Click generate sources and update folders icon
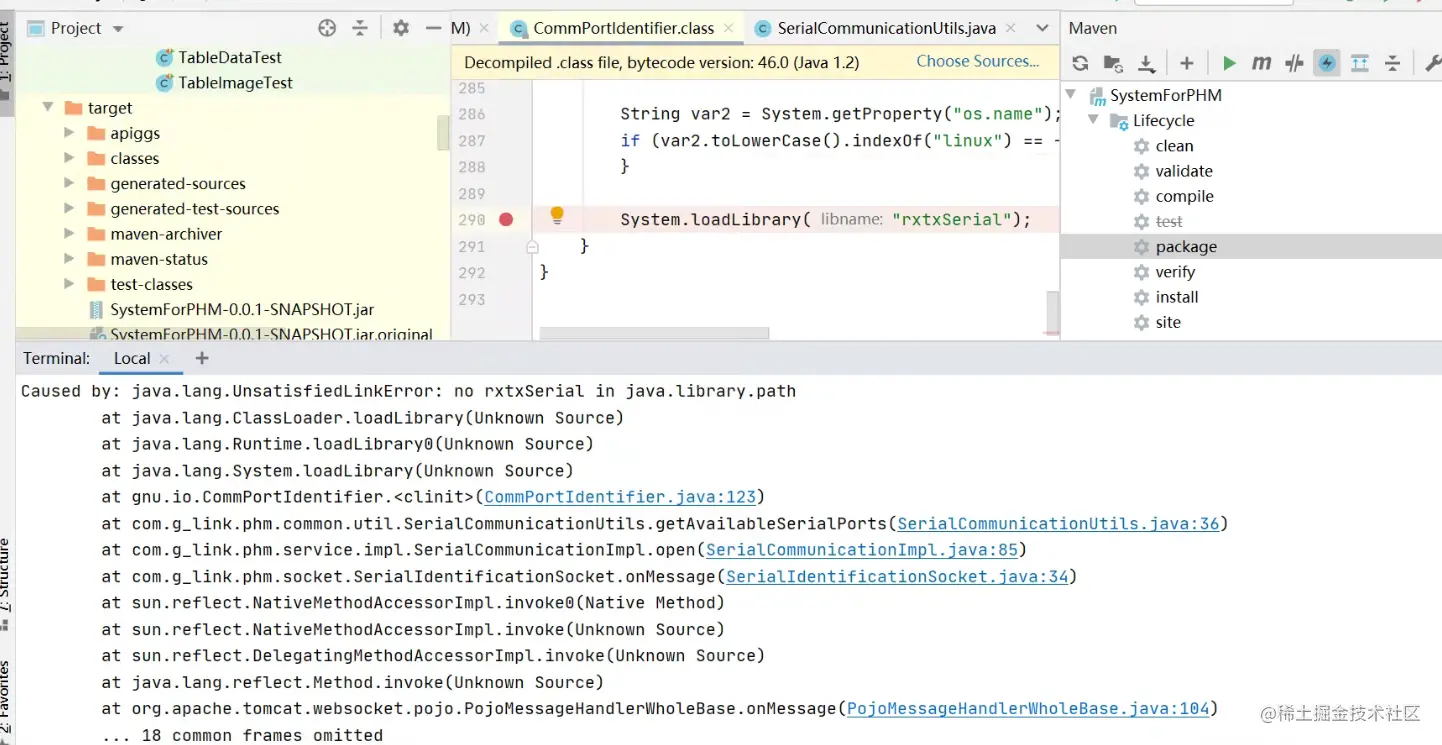Image resolution: width=1442 pixels, height=745 pixels. click(x=1113, y=63)
